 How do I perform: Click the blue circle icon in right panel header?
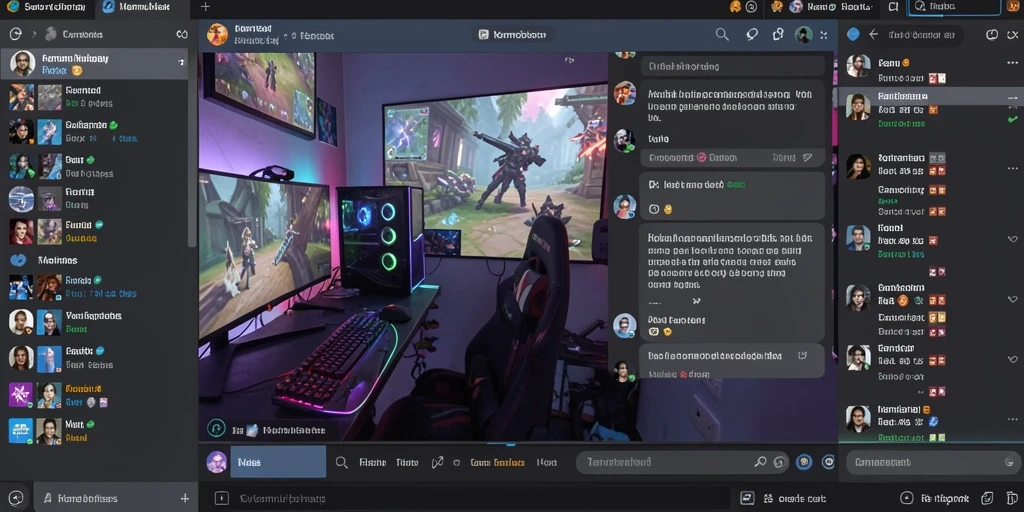point(852,35)
